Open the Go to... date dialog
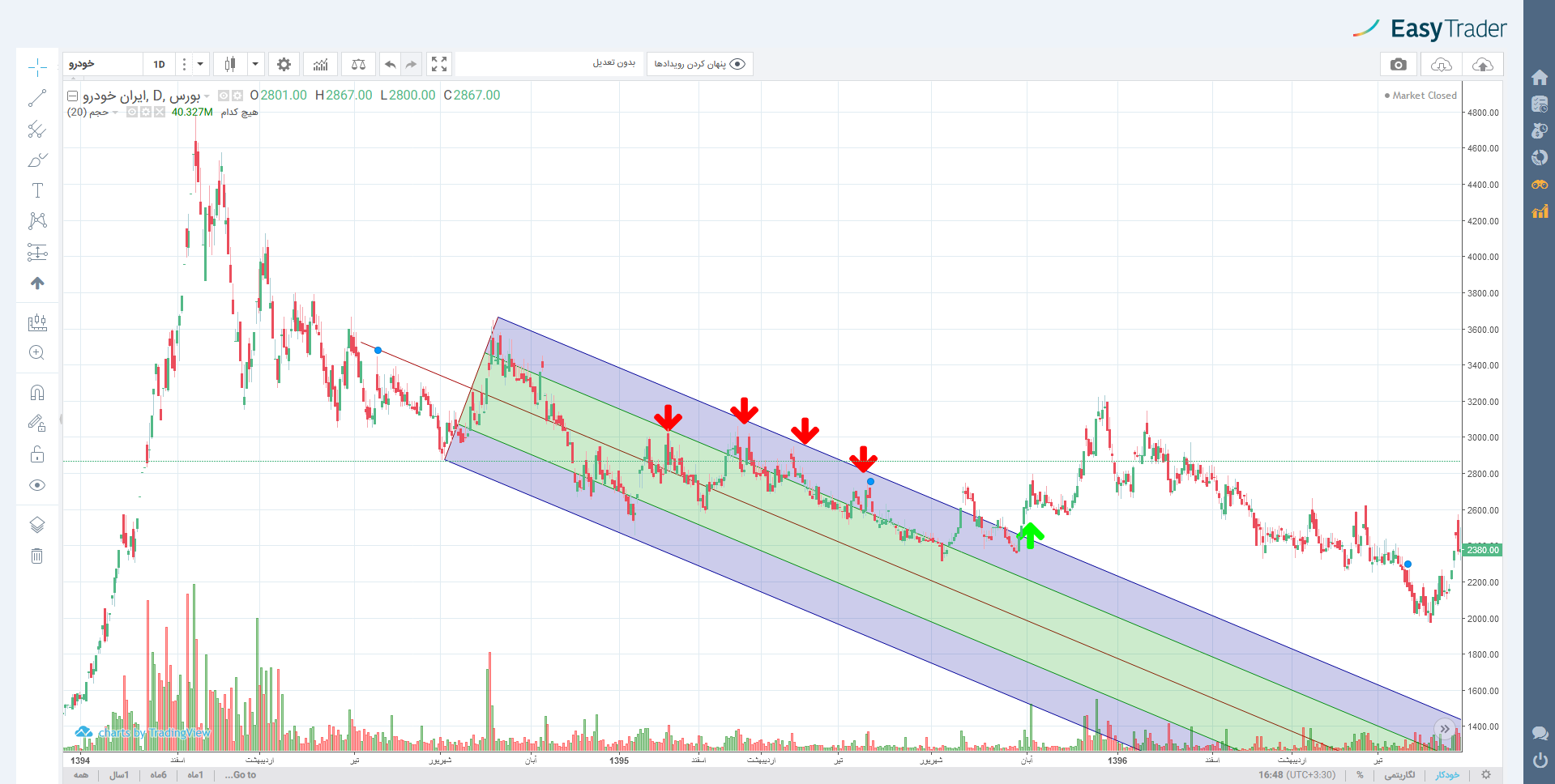Screen dimensions: 1555x784 (241, 775)
